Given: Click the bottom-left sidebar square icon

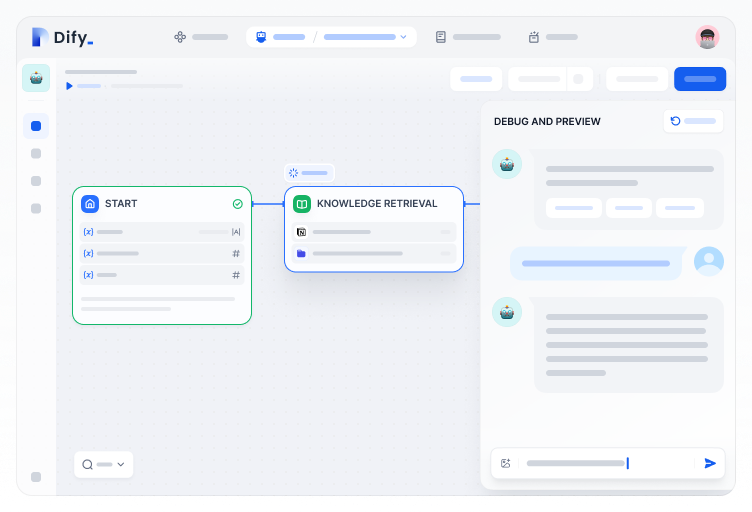Looking at the screenshot, I should (x=36, y=477).
